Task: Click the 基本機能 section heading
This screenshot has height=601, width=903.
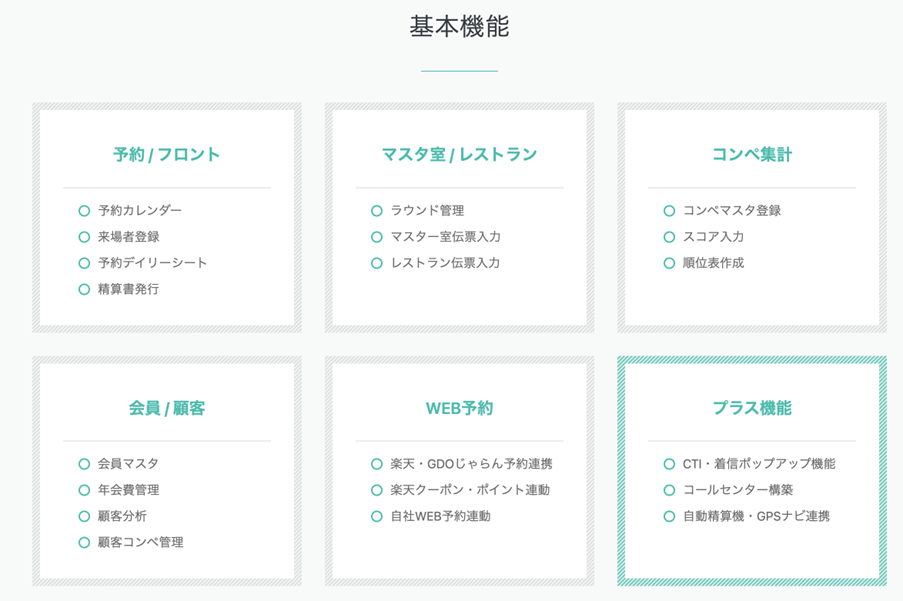Action: [x=459, y=27]
